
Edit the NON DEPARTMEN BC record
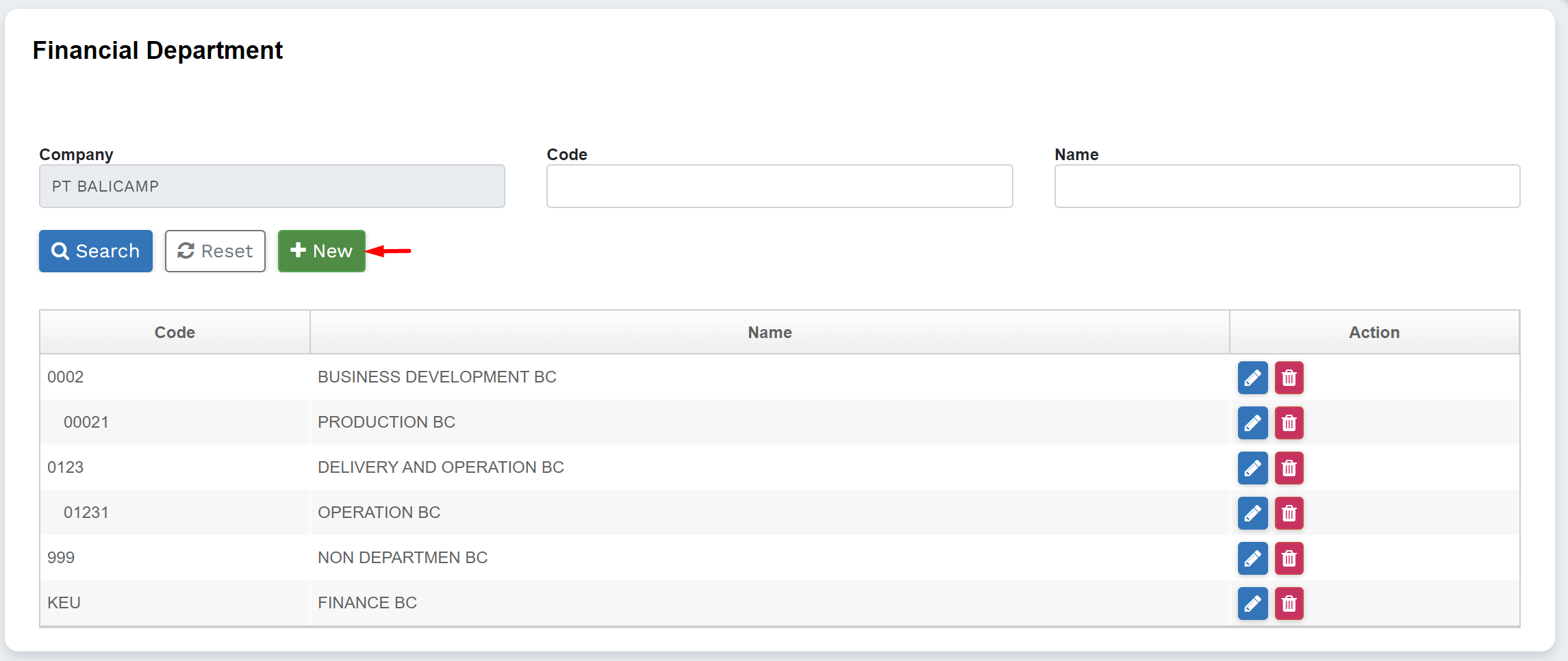point(1252,558)
